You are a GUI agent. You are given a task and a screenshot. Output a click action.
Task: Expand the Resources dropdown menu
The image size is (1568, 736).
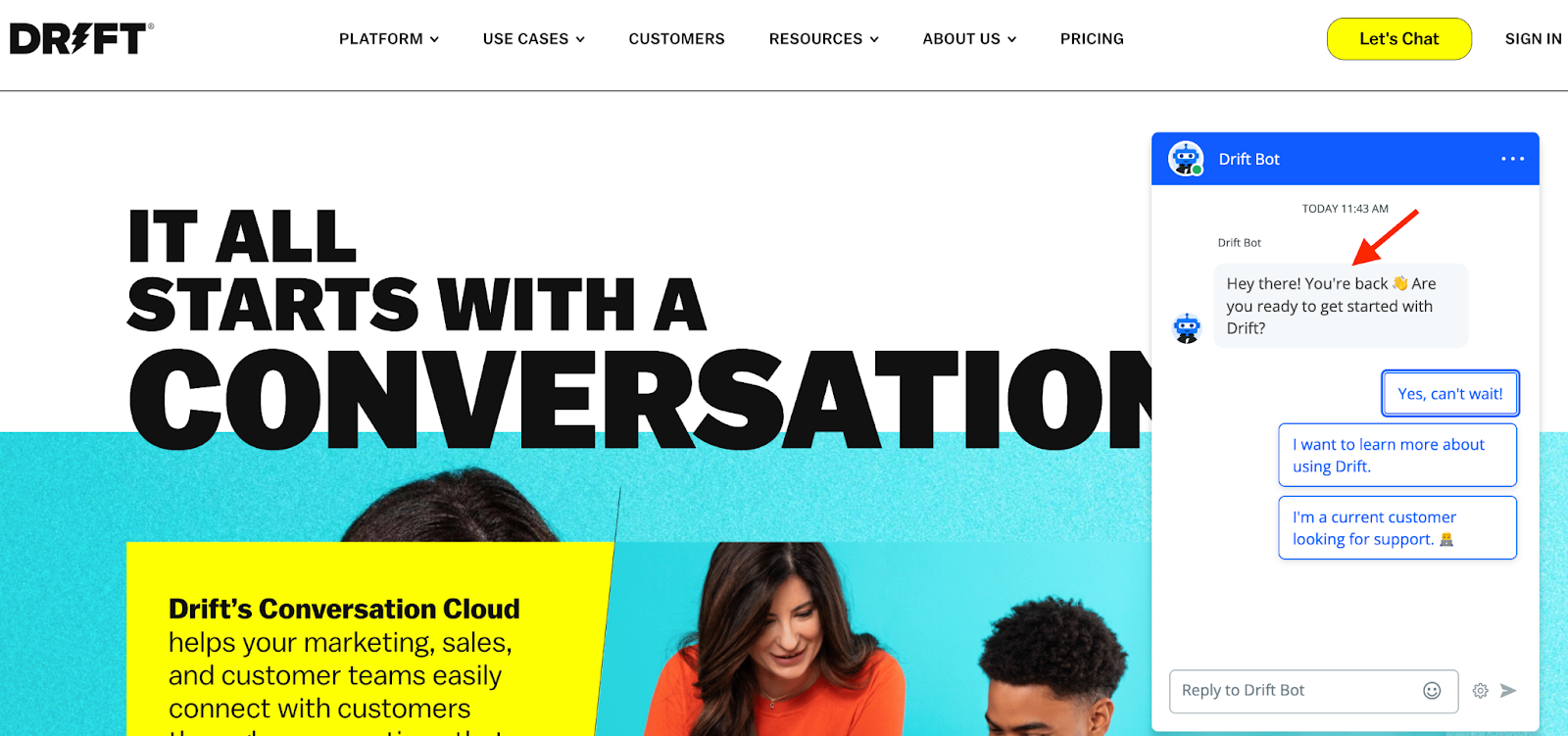pos(824,39)
